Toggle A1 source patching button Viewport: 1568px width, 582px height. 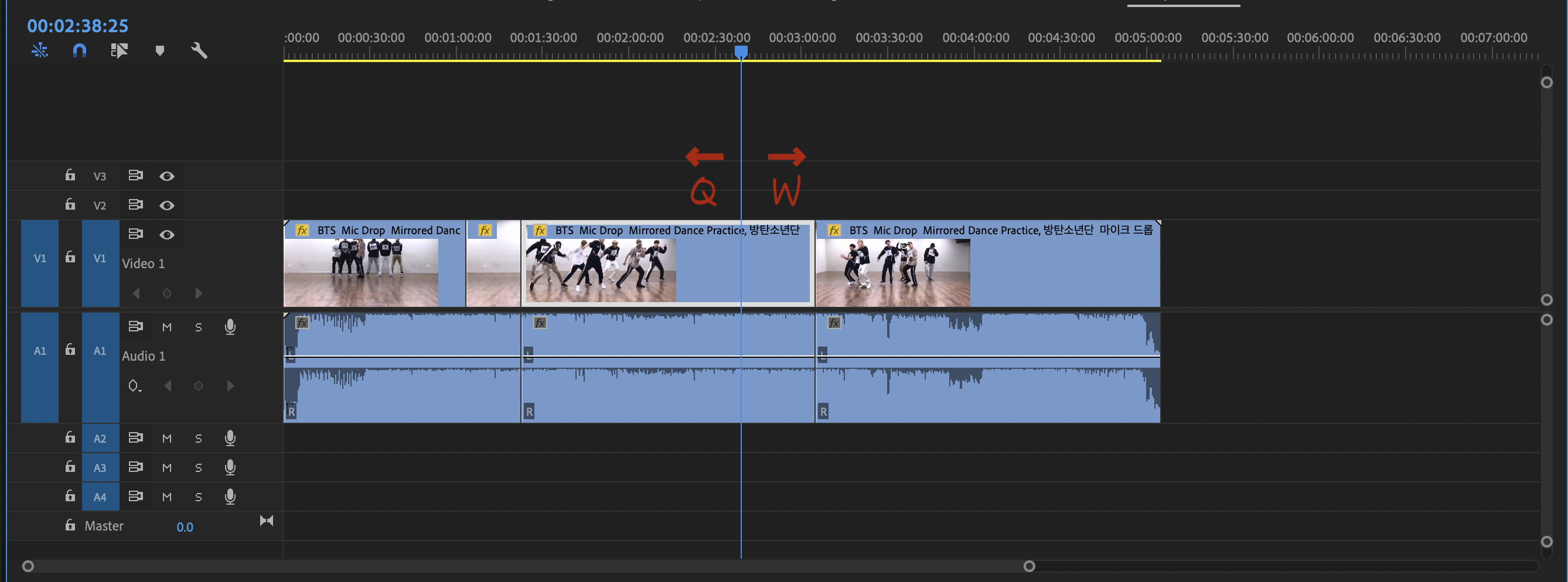(x=40, y=367)
